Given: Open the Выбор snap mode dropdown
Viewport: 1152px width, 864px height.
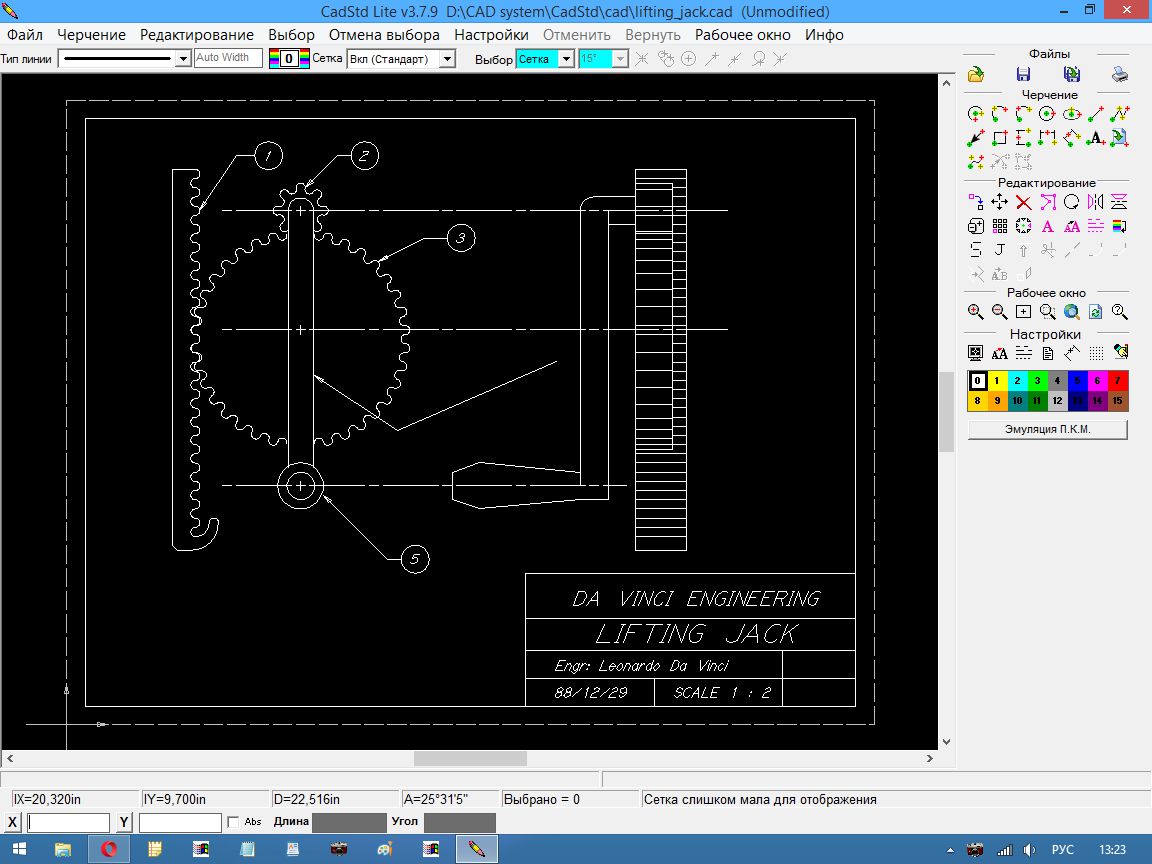Looking at the screenshot, I should [566, 59].
